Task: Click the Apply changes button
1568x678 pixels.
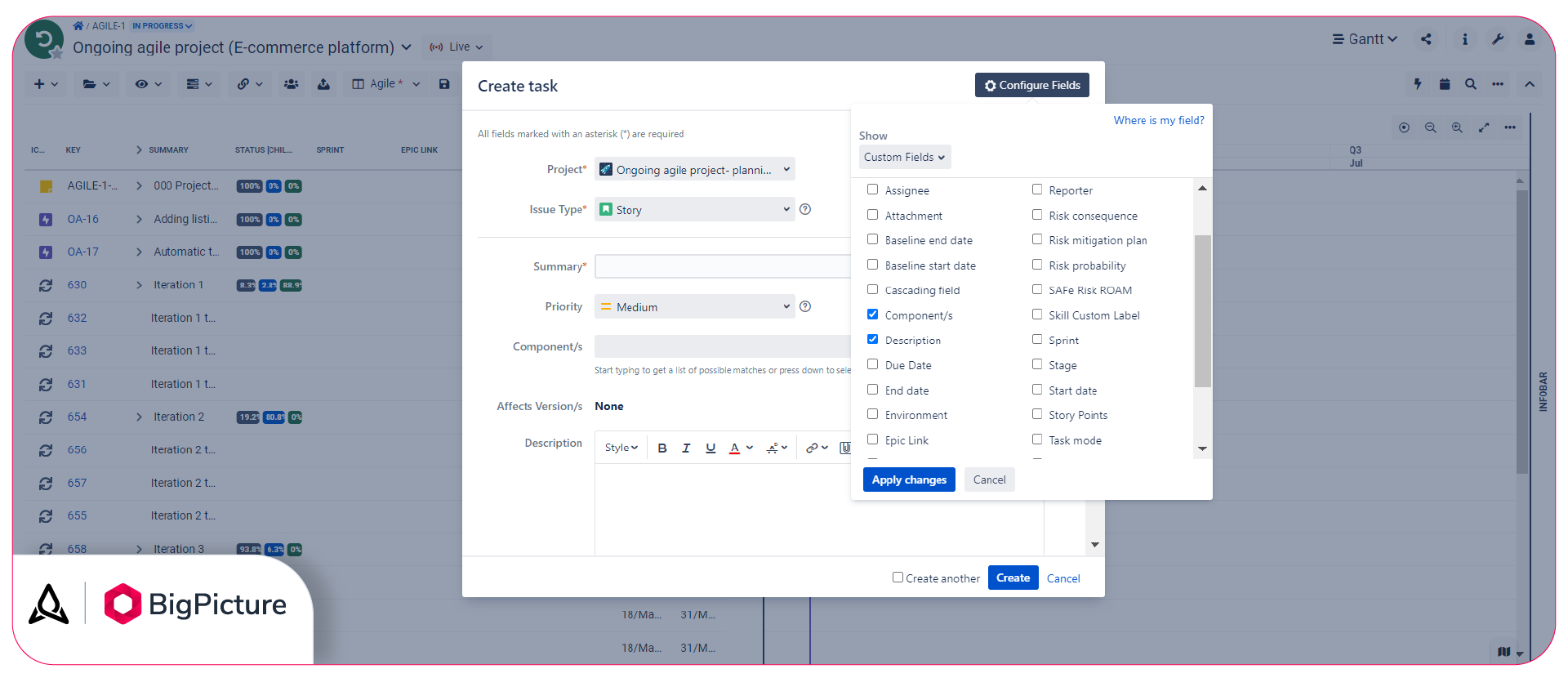Action: (x=909, y=480)
